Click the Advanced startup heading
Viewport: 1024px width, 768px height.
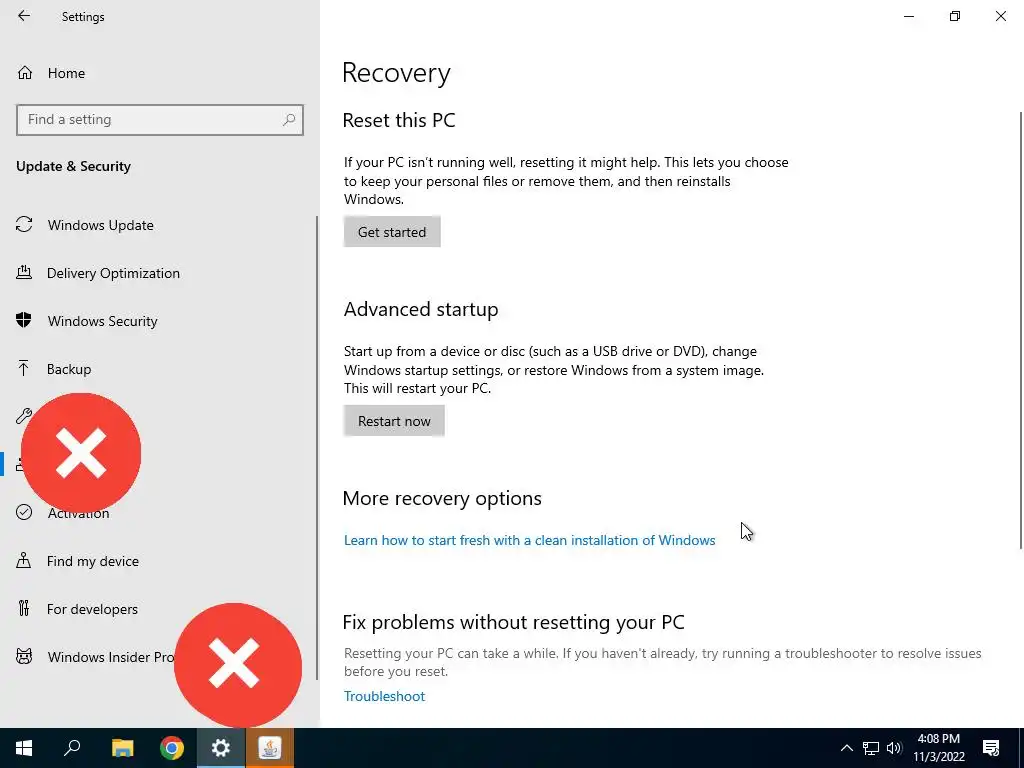[421, 309]
